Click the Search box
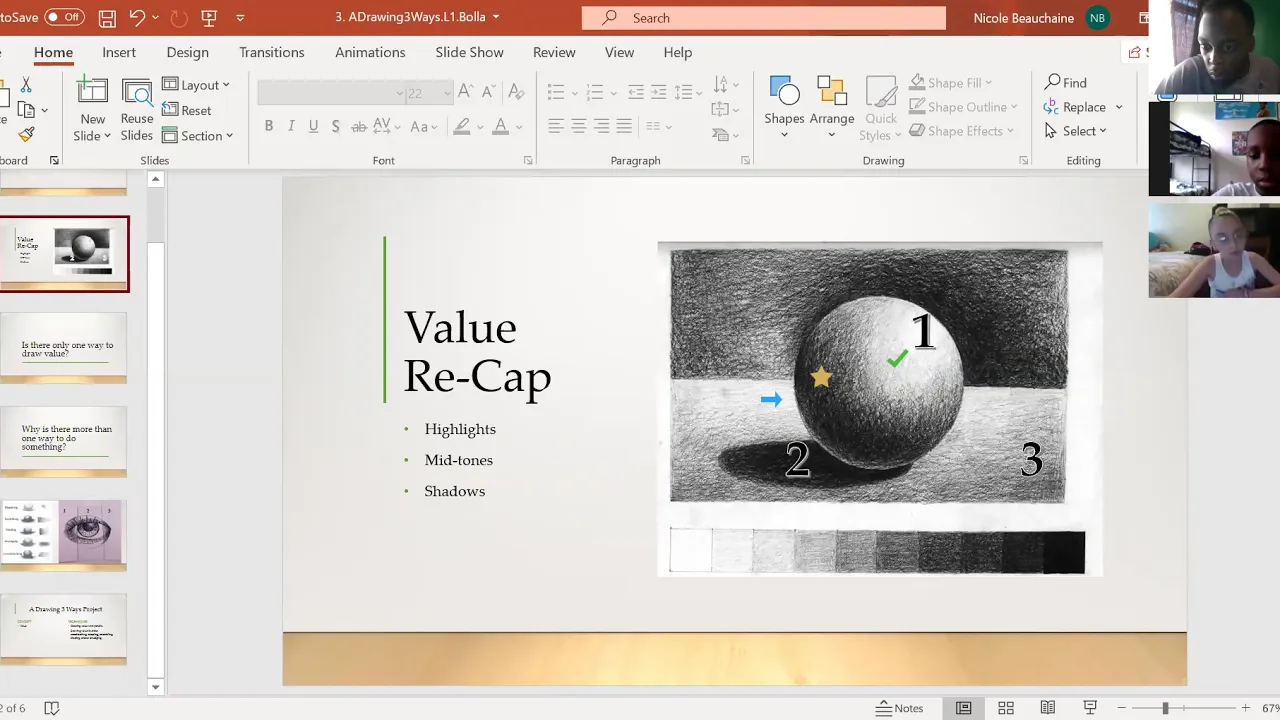This screenshot has width=1280, height=720. point(764,18)
